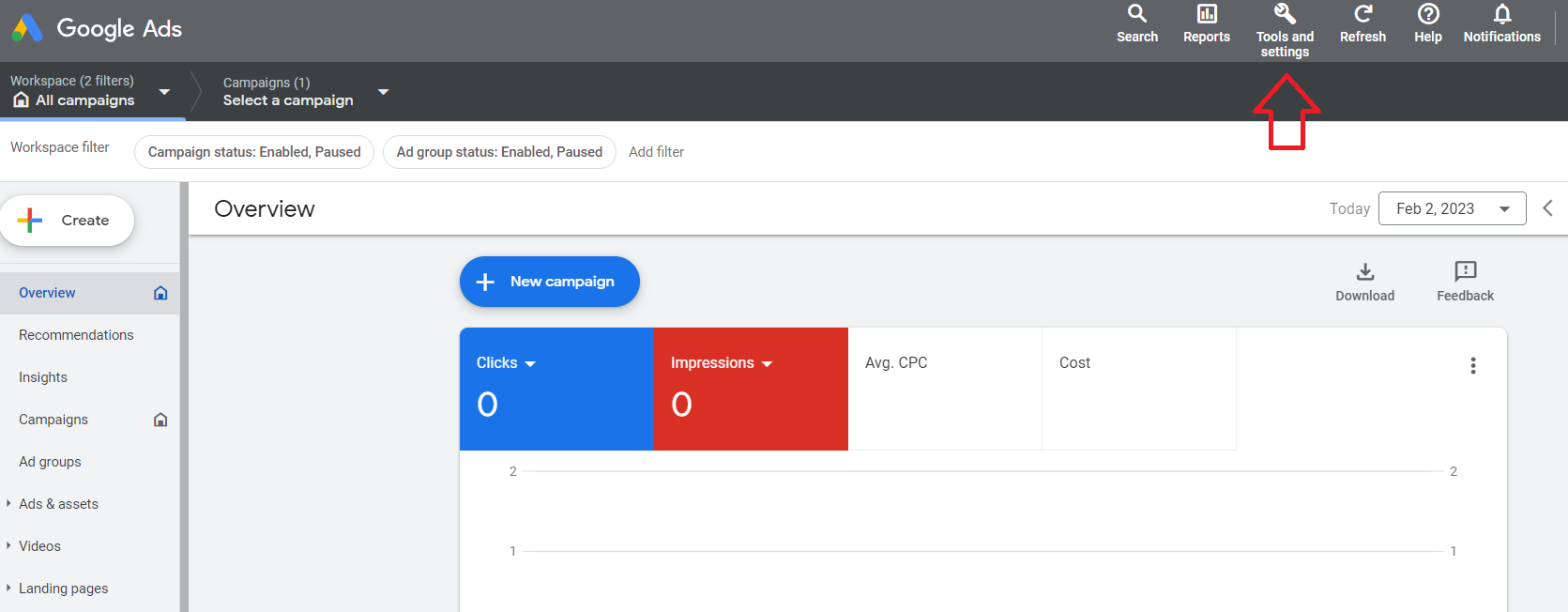Expand the Landing pages section
This screenshot has width=1568, height=612.
point(8,589)
